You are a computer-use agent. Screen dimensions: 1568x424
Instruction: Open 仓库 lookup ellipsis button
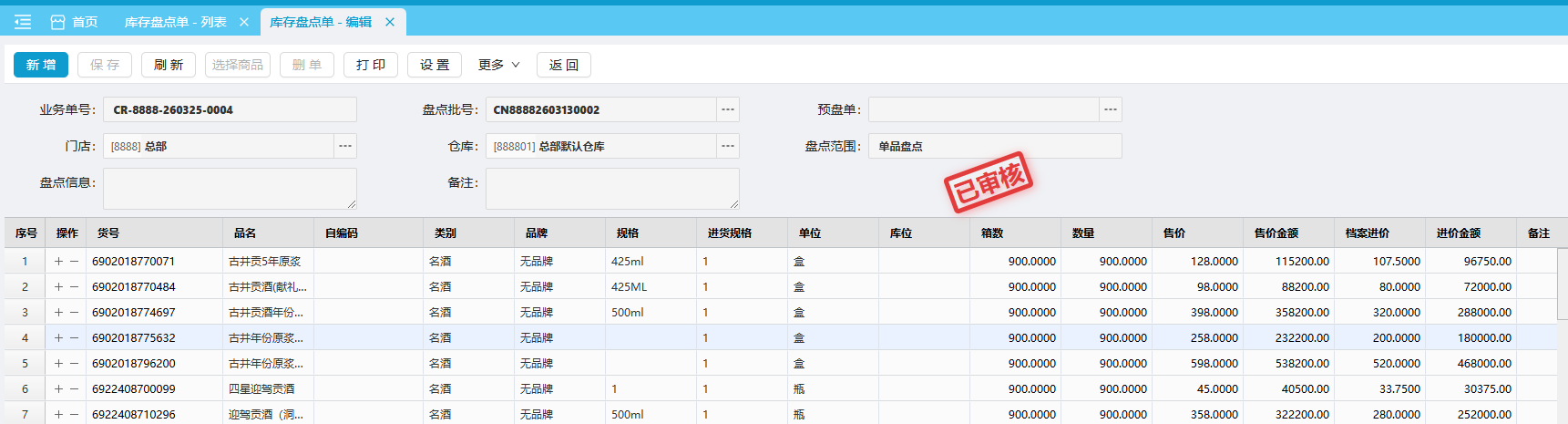(727, 146)
